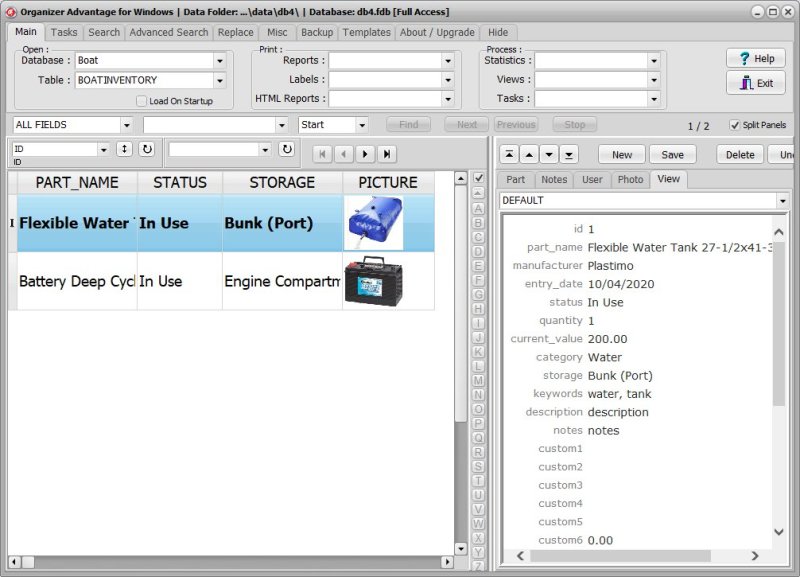Click the record view's horizontal scrollbar thumb

tap(620, 556)
